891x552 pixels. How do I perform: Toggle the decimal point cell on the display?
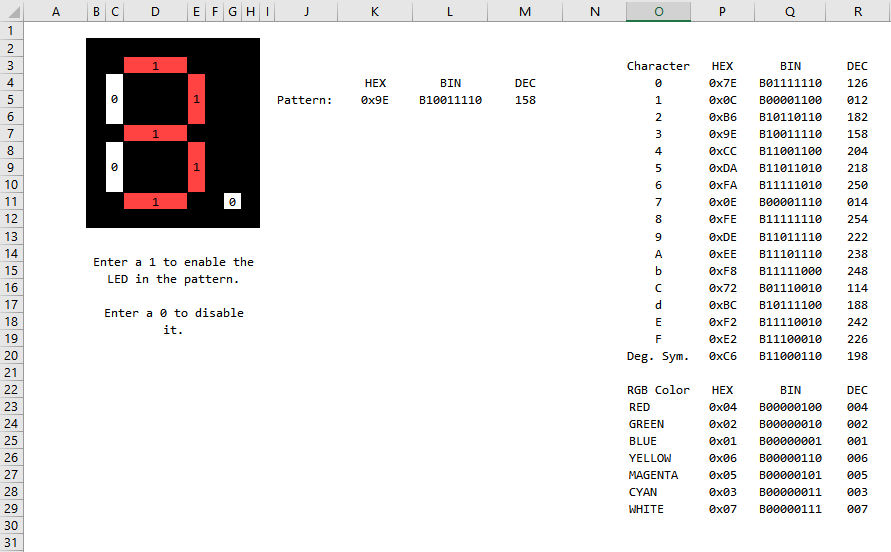[x=232, y=202]
